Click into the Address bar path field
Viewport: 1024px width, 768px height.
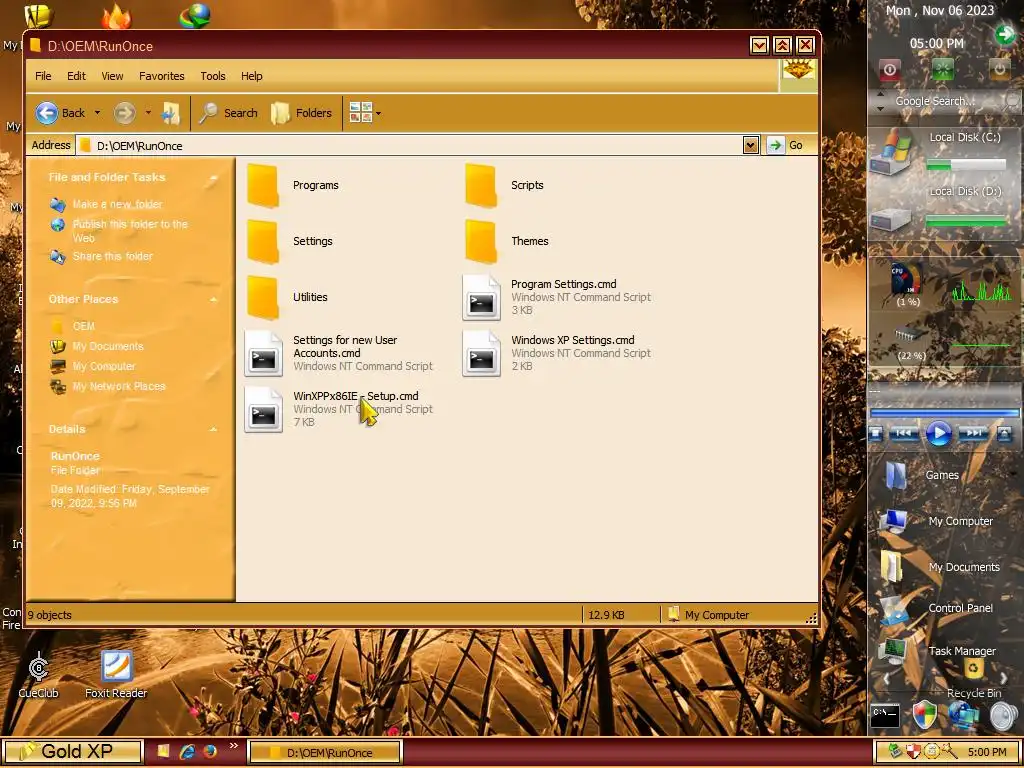pos(409,145)
